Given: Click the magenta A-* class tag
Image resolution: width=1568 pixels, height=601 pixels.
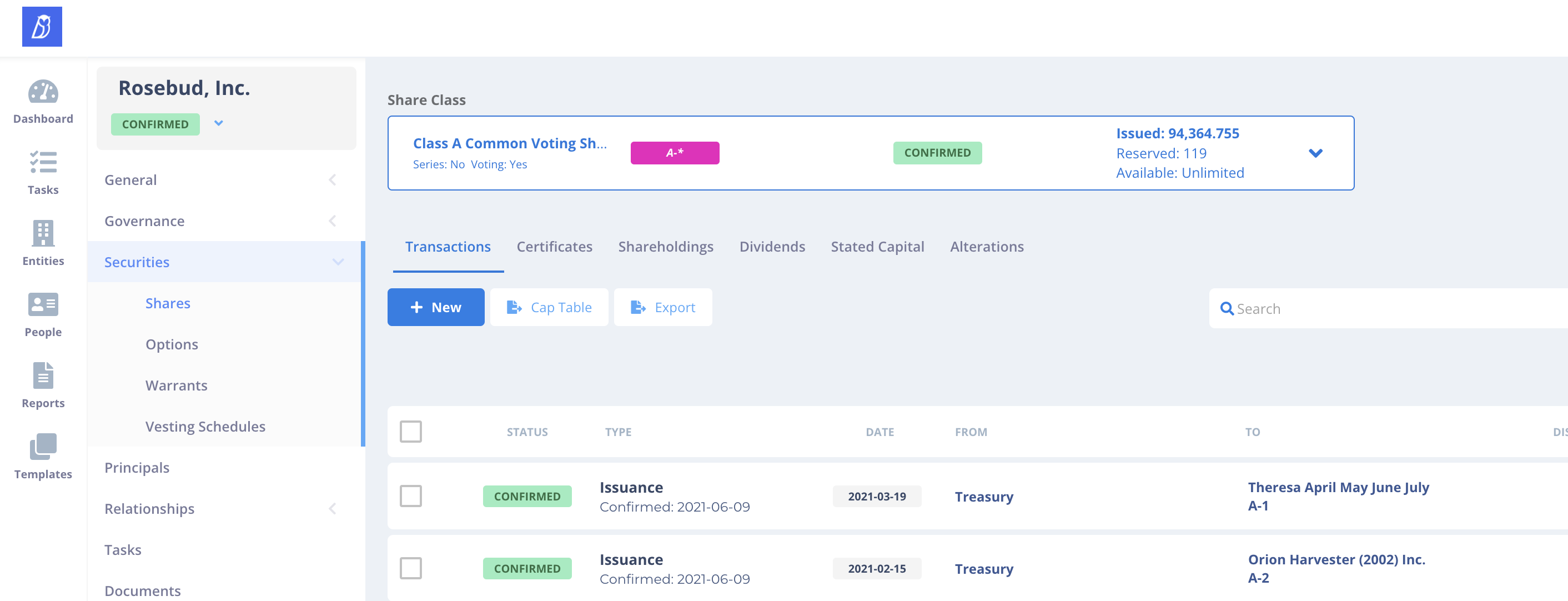Looking at the screenshot, I should [x=675, y=153].
